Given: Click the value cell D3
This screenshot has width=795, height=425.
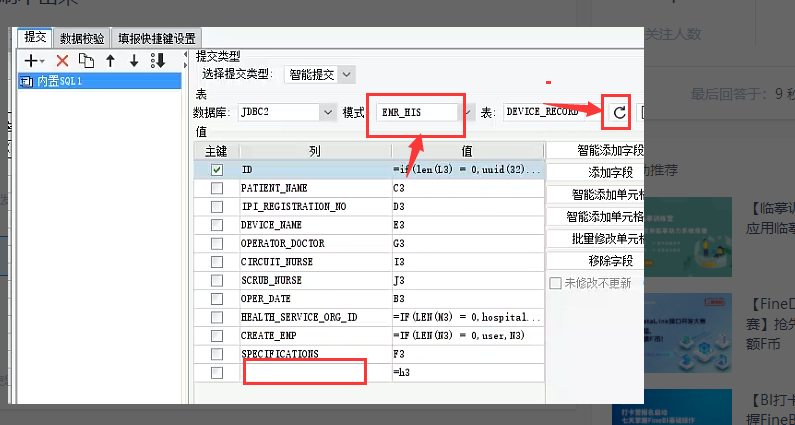Looking at the screenshot, I should tap(468, 206).
